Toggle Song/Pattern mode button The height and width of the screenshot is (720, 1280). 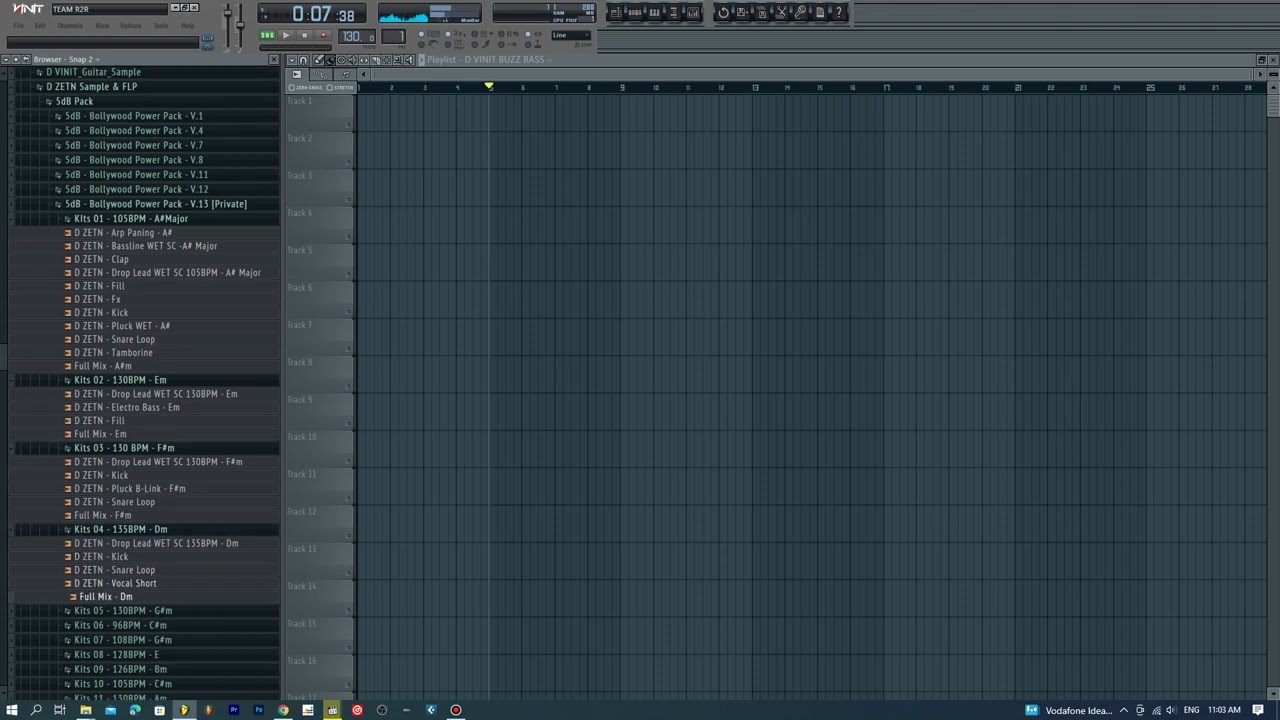coord(267,36)
